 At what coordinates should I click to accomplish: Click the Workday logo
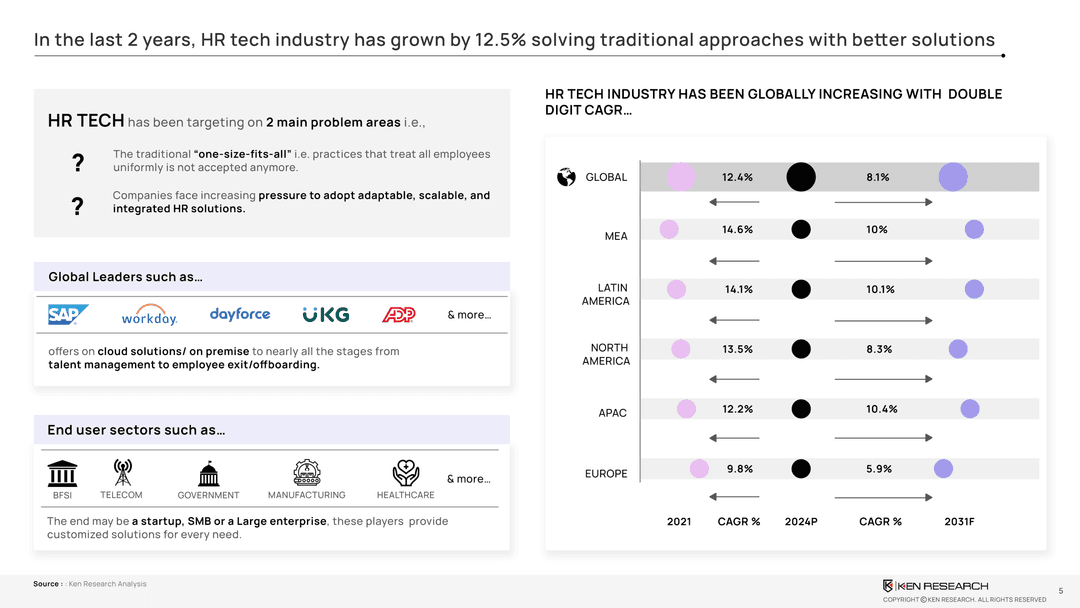coord(149,315)
